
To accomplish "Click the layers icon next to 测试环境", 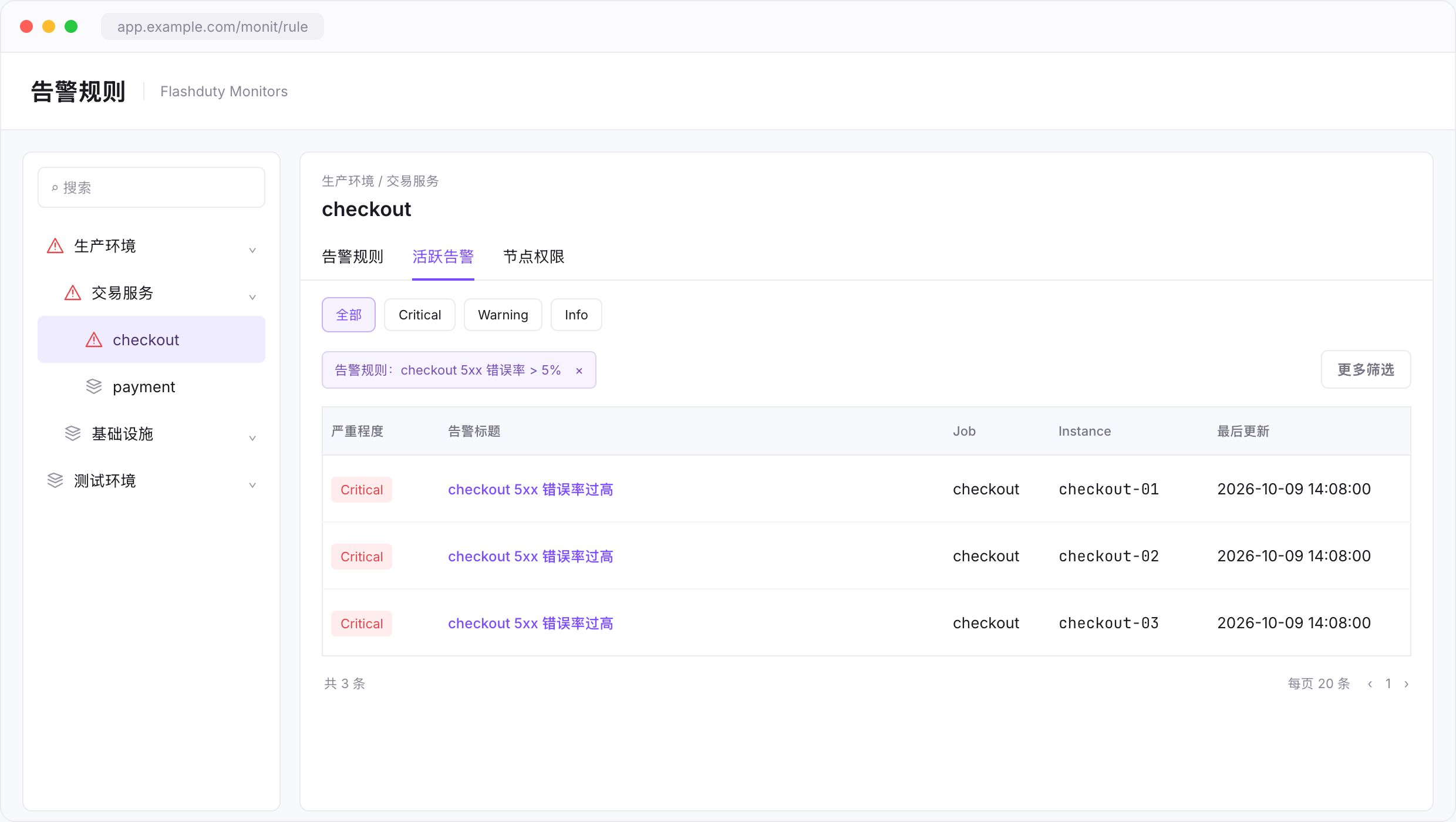I will coord(55,480).
